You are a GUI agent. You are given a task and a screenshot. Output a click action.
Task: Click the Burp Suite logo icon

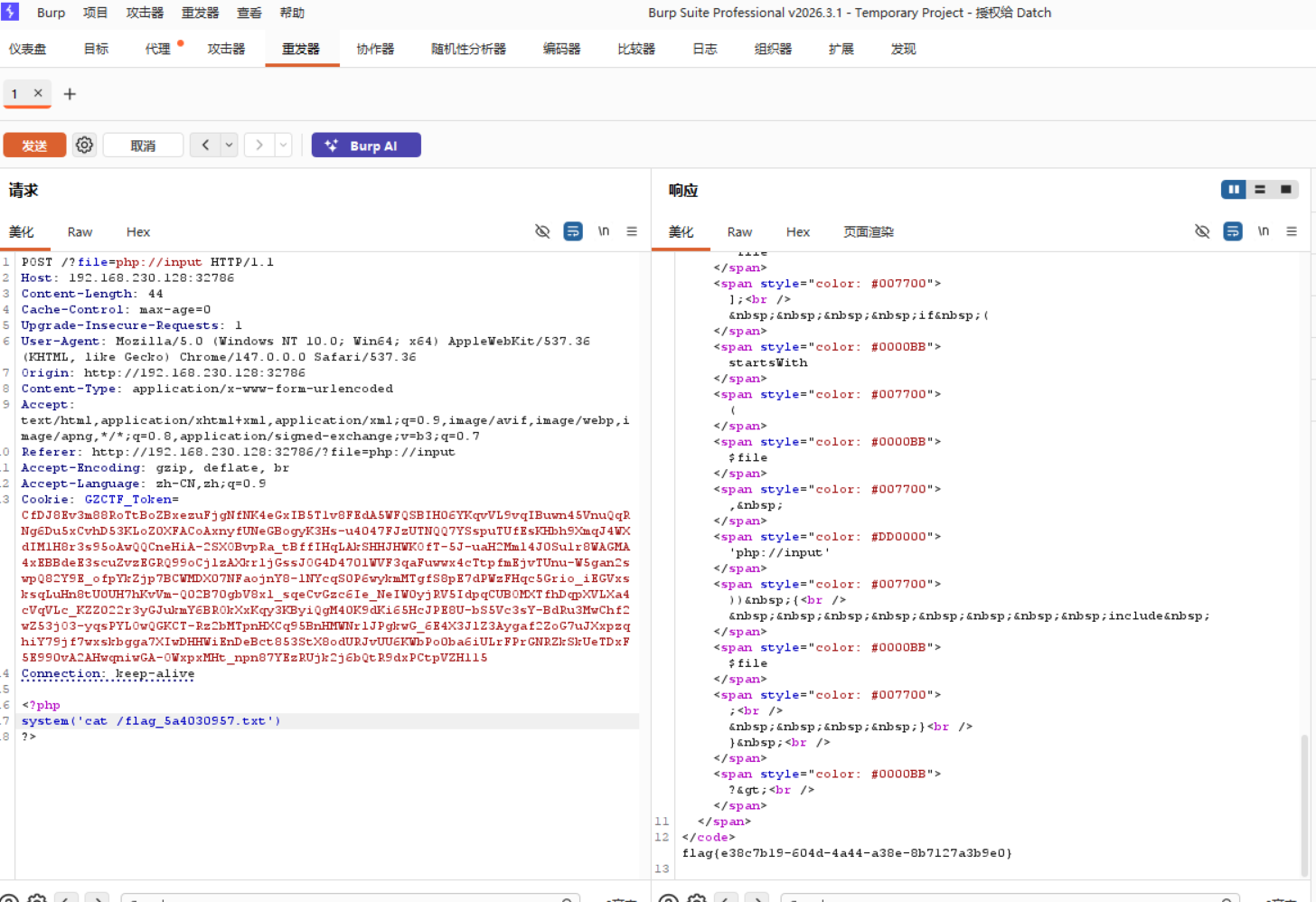(x=10, y=12)
